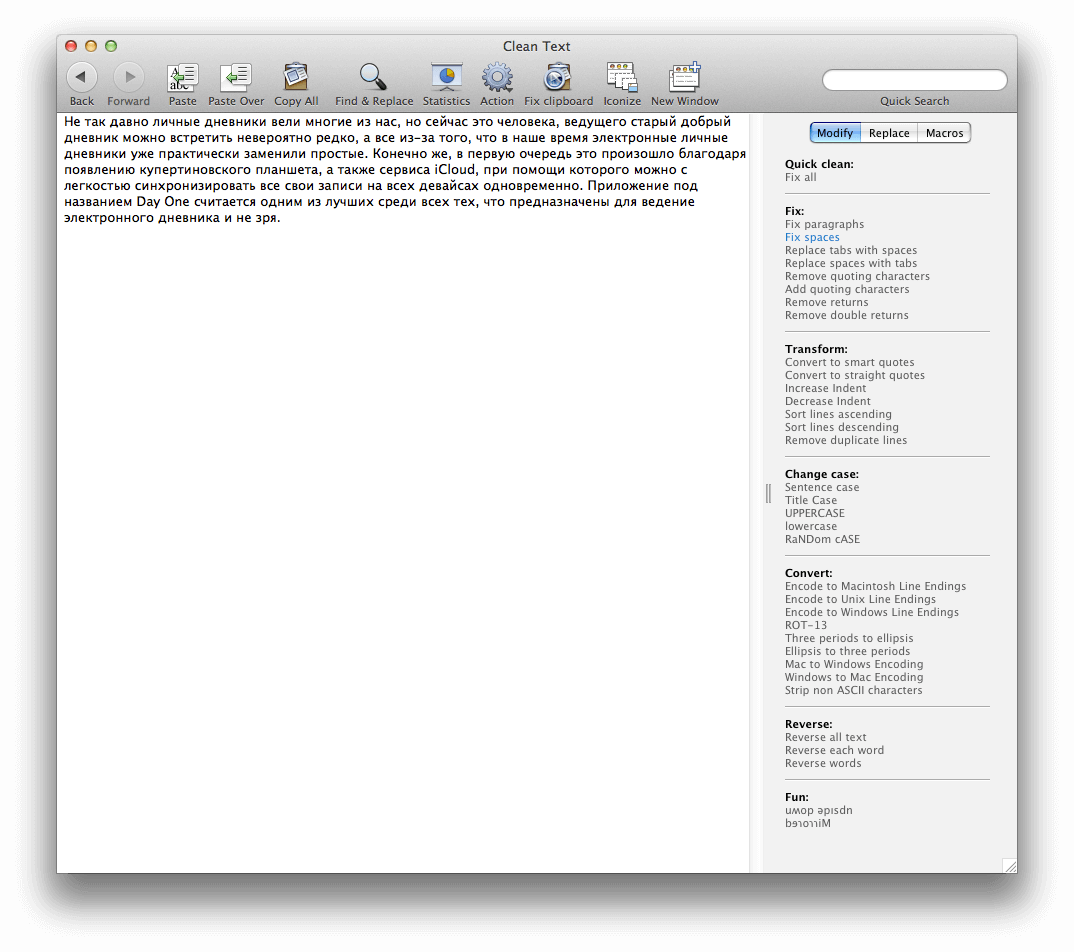
Task: Click Remove quoting characters
Action: 858,276
